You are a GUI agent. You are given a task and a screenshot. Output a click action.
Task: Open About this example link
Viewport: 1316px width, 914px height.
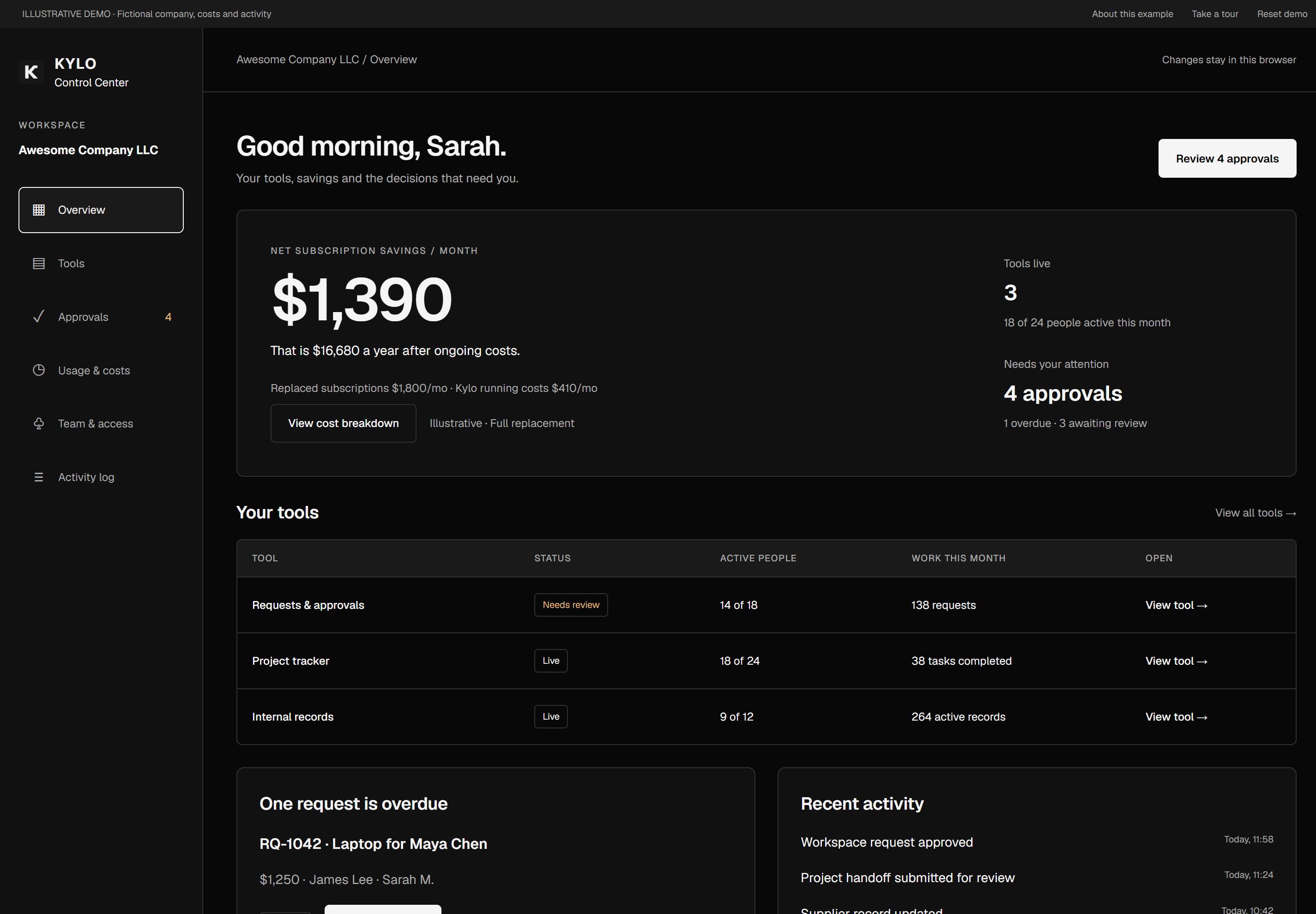(1132, 14)
